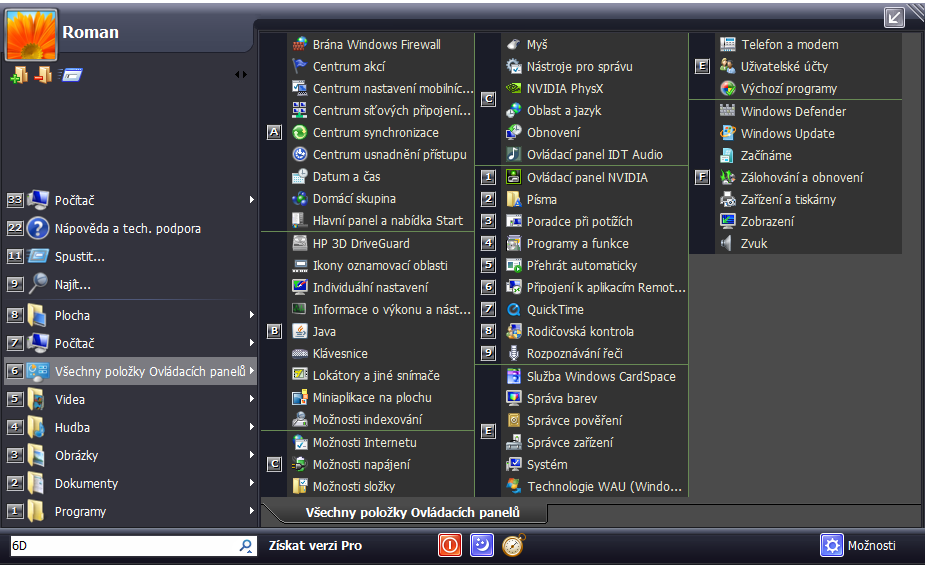
Task: Select Všechny položky Ovládacích panelů bottom tab
Action: (413, 512)
